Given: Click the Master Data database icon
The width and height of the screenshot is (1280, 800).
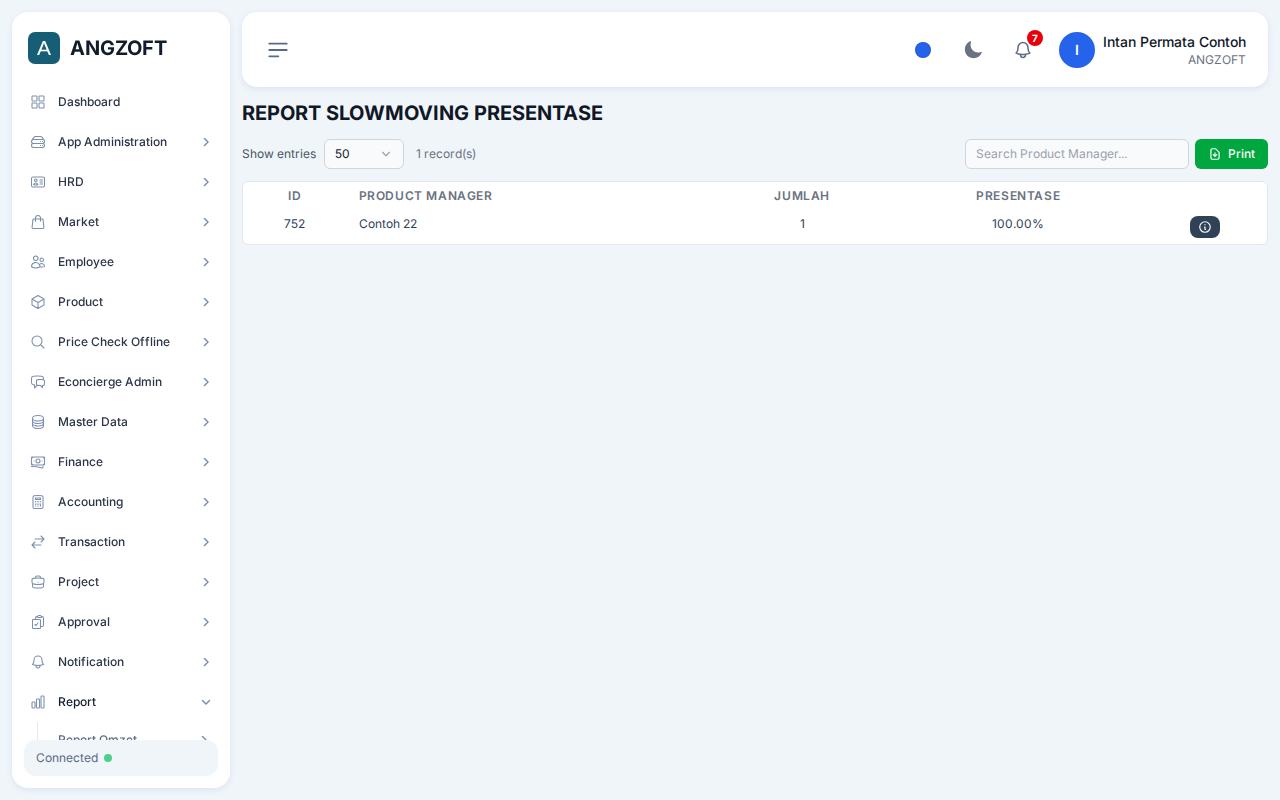Looking at the screenshot, I should pyautogui.click(x=38, y=422).
